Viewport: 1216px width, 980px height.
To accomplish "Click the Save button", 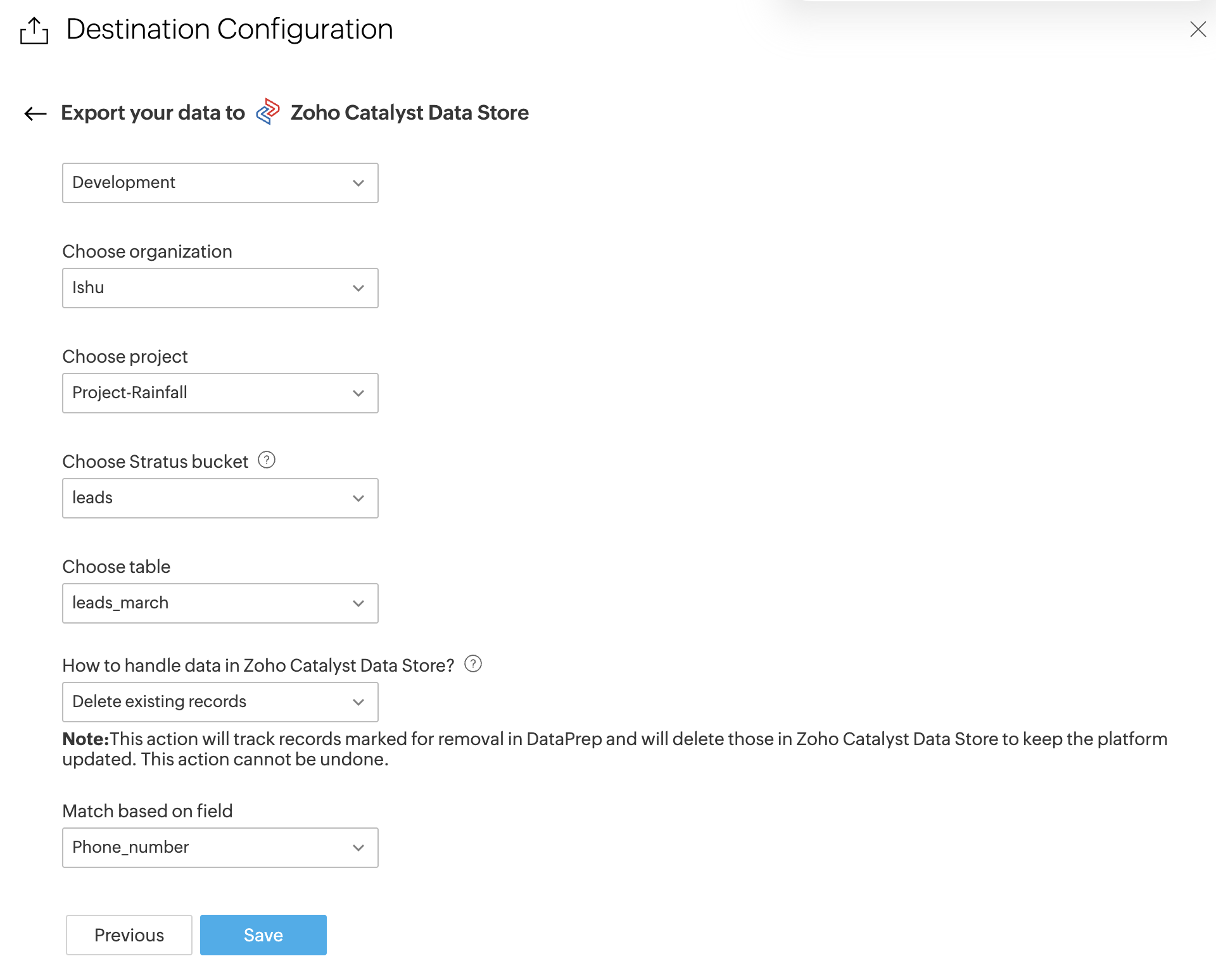I will point(263,935).
